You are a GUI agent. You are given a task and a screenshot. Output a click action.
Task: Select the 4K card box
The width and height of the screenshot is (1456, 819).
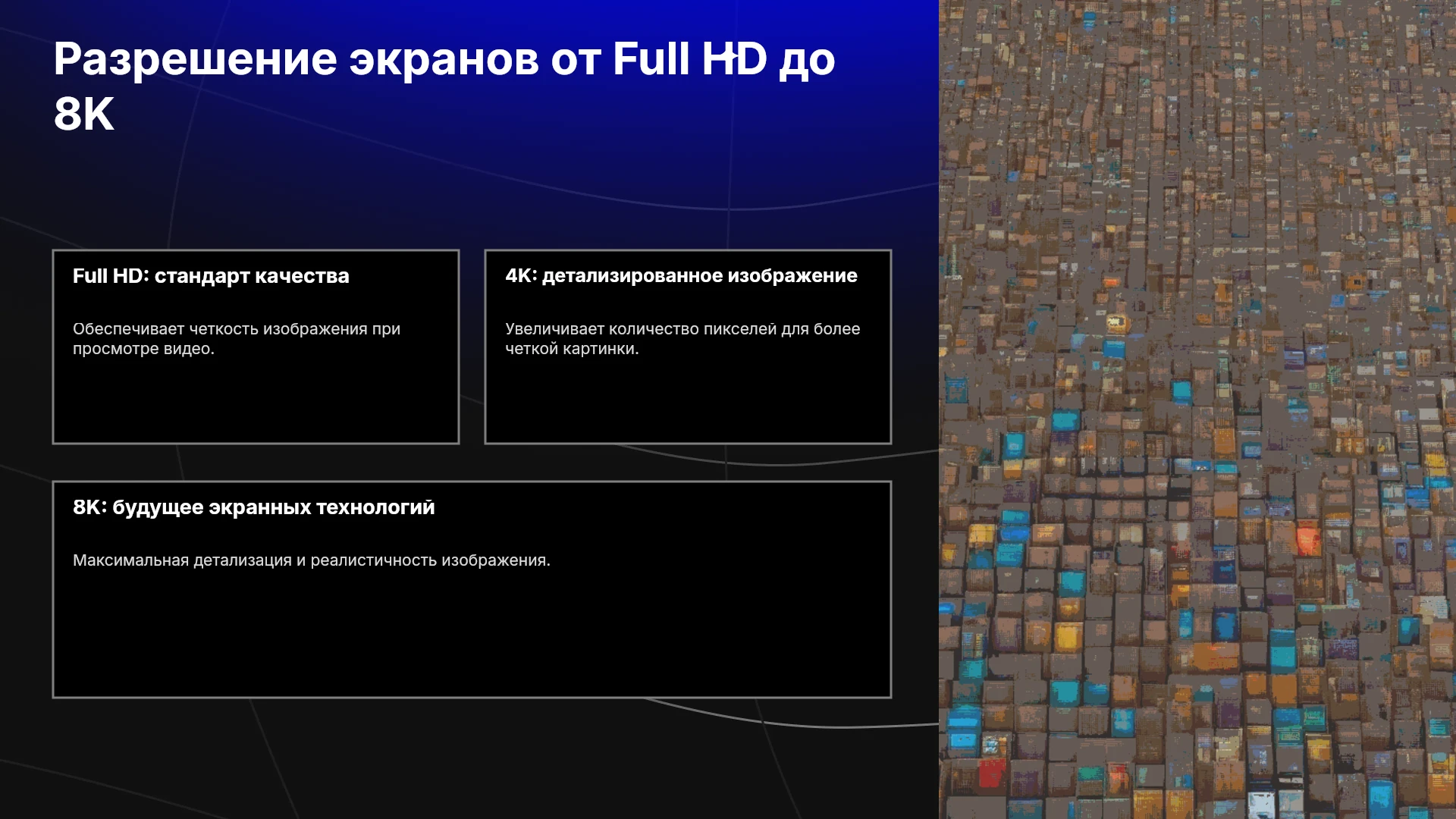688,347
